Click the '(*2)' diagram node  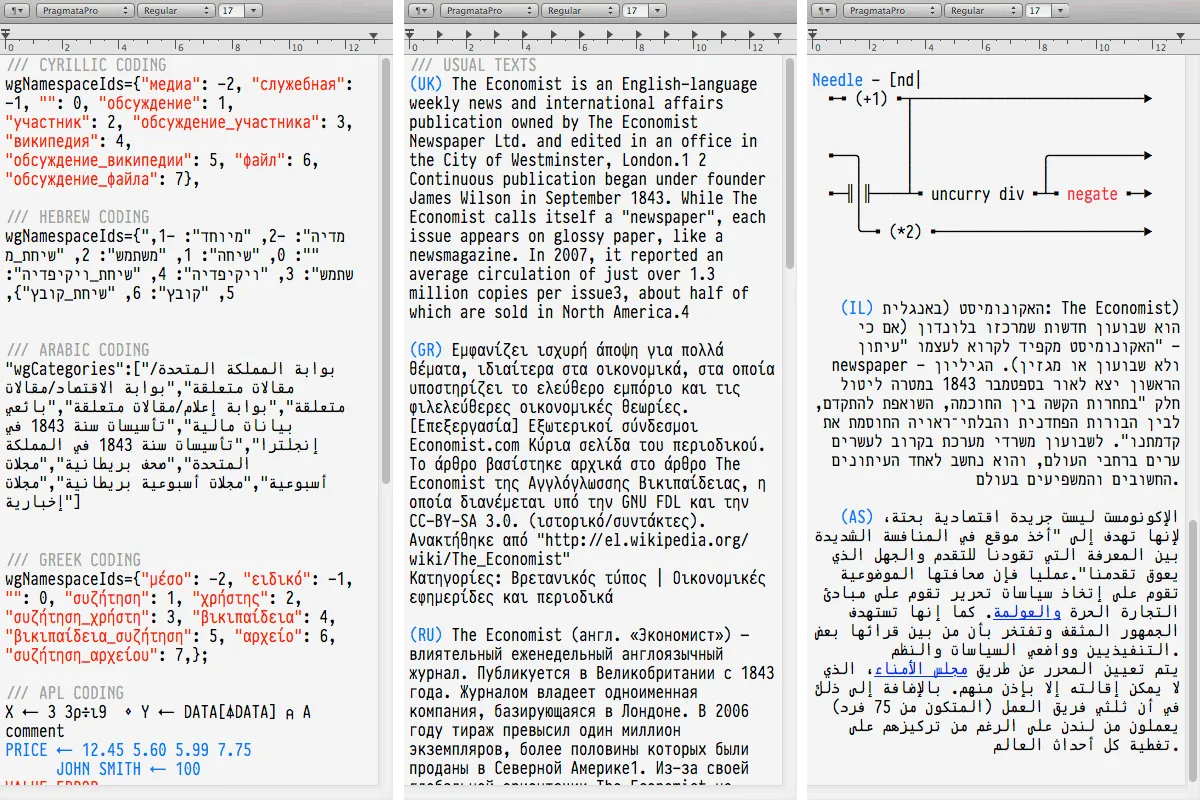pyautogui.click(x=905, y=232)
